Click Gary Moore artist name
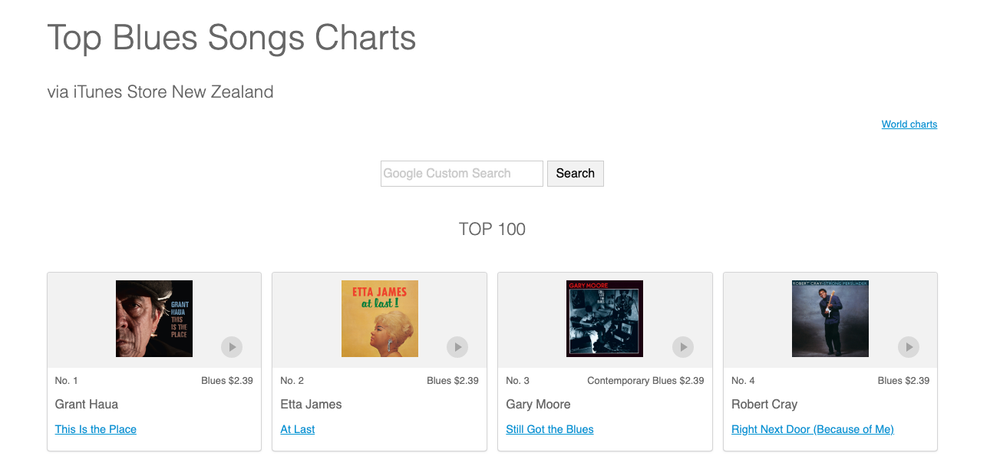 (538, 404)
